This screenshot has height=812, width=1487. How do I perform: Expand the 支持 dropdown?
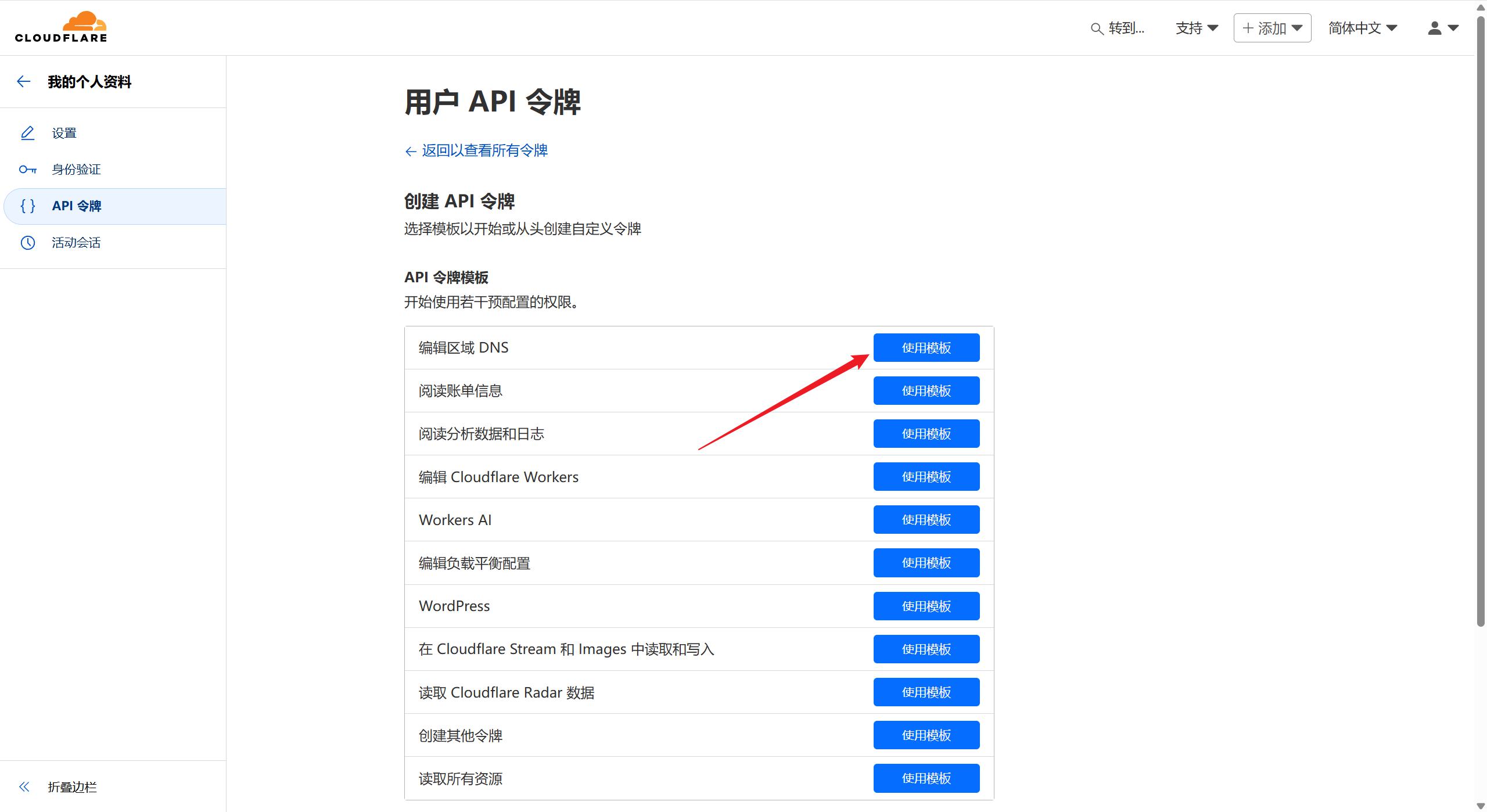pos(1197,28)
